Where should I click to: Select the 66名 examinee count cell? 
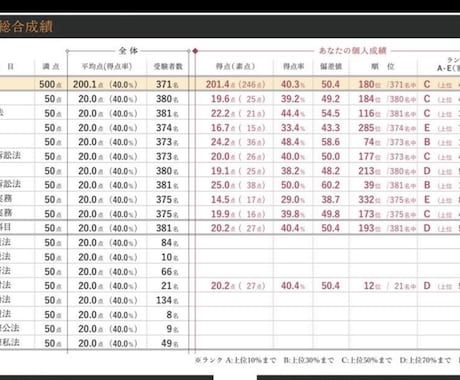click(170, 272)
